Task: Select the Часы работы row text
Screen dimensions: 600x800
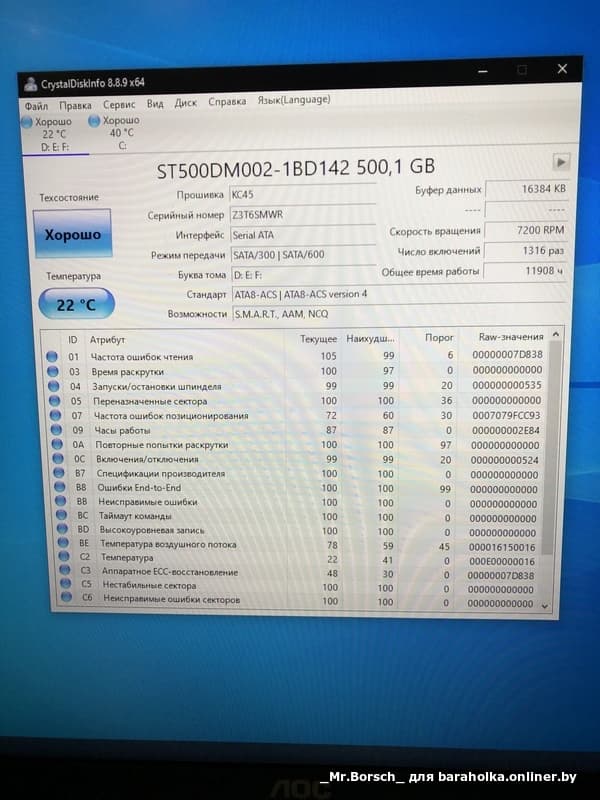Action: coord(122,430)
